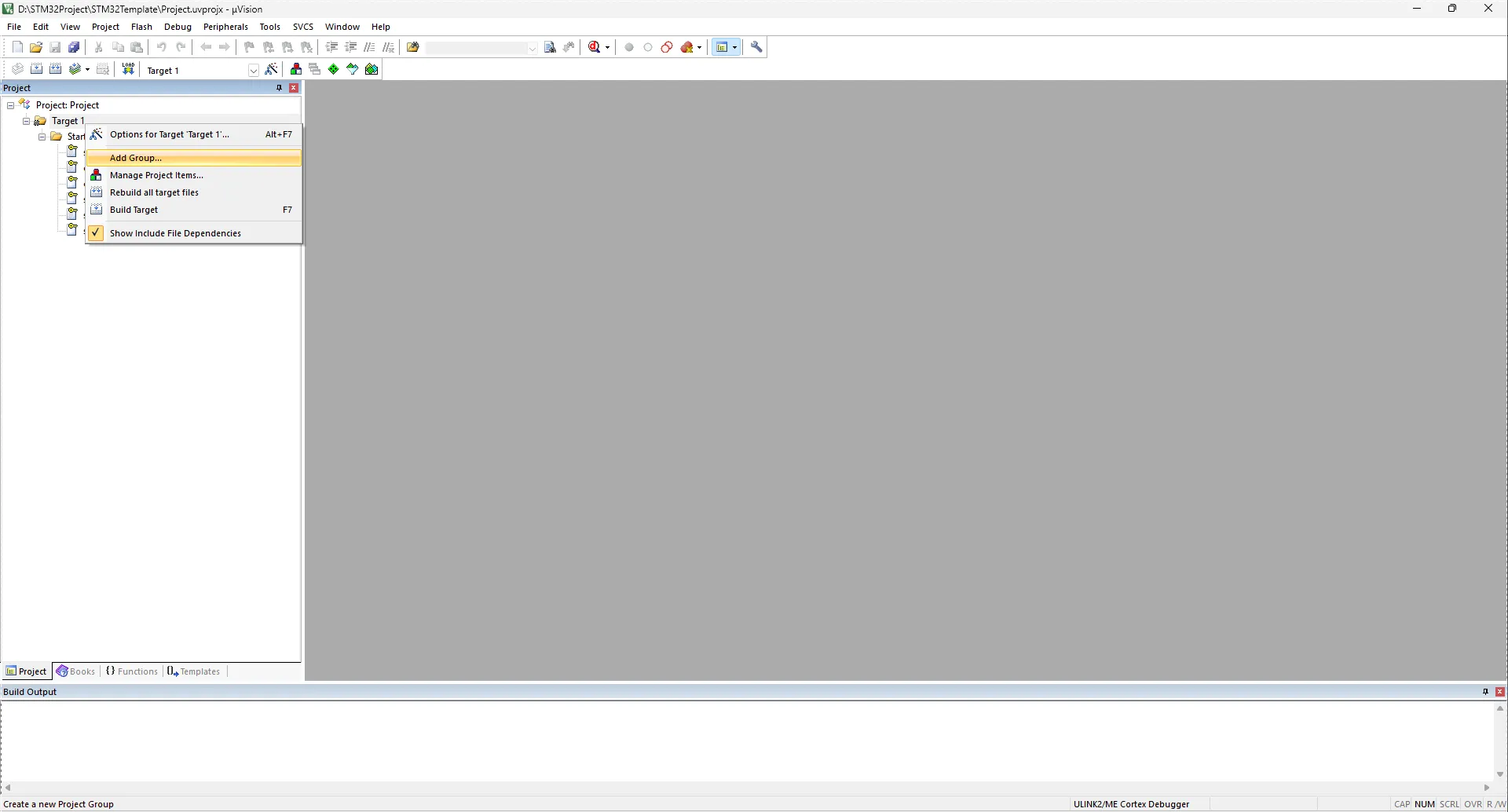1508x812 pixels.
Task: Open the Pack Installer from toolbar
Action: [x=372, y=69]
